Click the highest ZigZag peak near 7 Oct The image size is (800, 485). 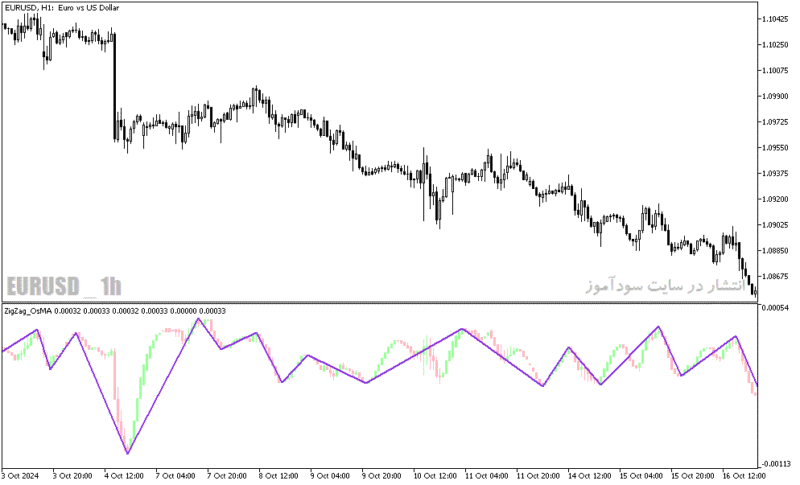point(198,319)
